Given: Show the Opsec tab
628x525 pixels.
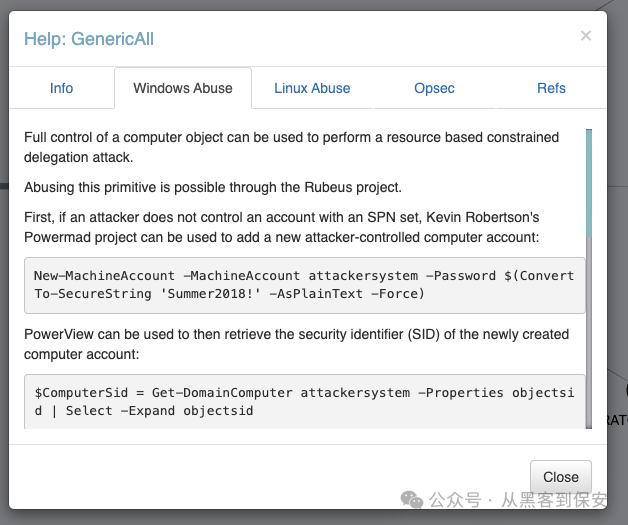Looking at the screenshot, I should pyautogui.click(x=434, y=88).
